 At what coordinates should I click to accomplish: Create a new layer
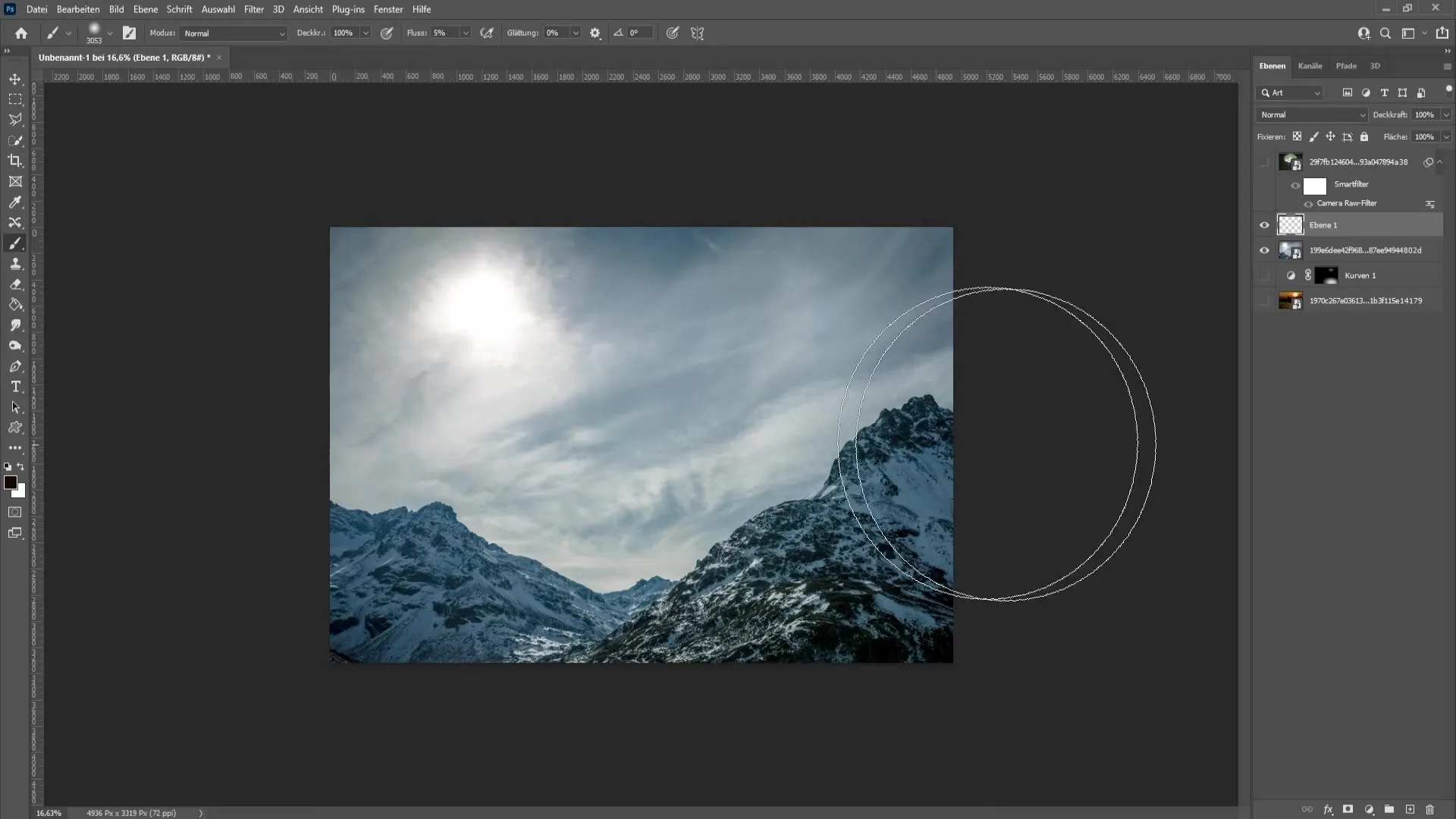click(x=1410, y=810)
